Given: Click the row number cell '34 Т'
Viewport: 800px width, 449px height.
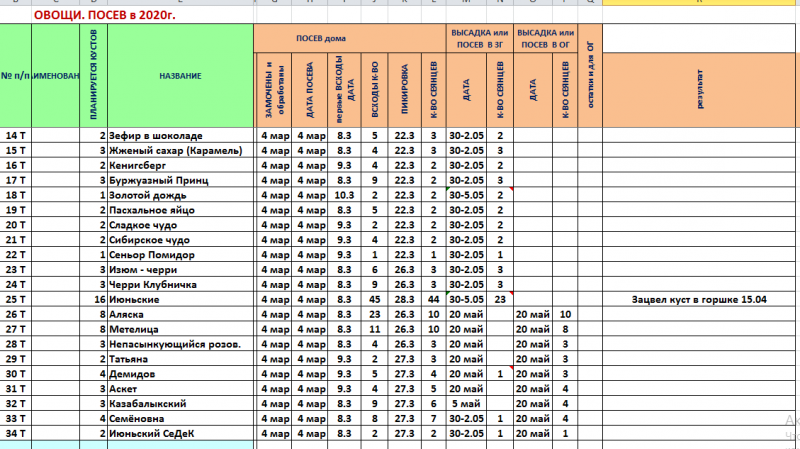Looking at the screenshot, I should pos(15,434).
